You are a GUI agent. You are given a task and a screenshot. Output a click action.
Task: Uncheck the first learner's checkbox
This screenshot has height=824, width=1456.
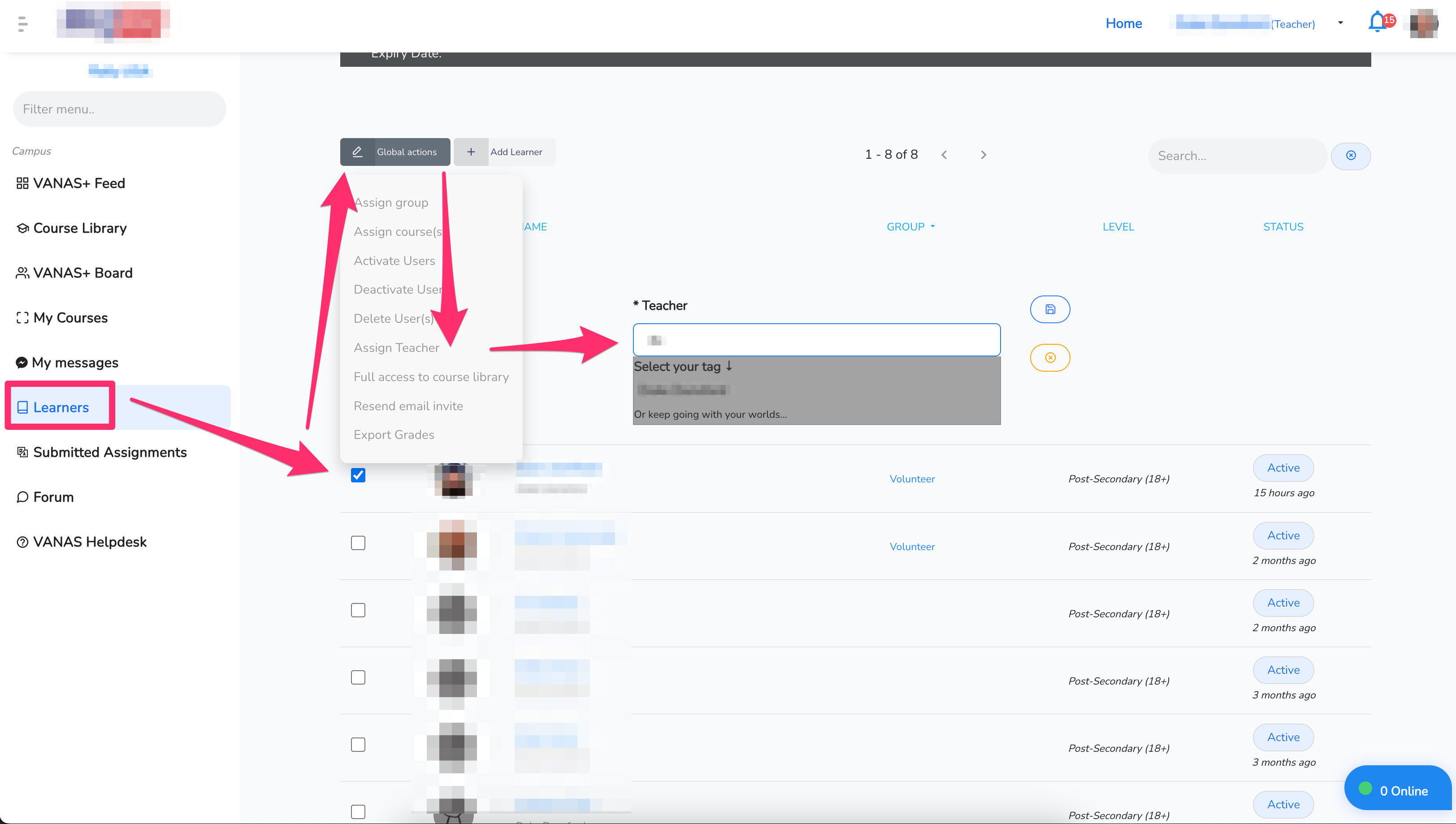tap(358, 475)
